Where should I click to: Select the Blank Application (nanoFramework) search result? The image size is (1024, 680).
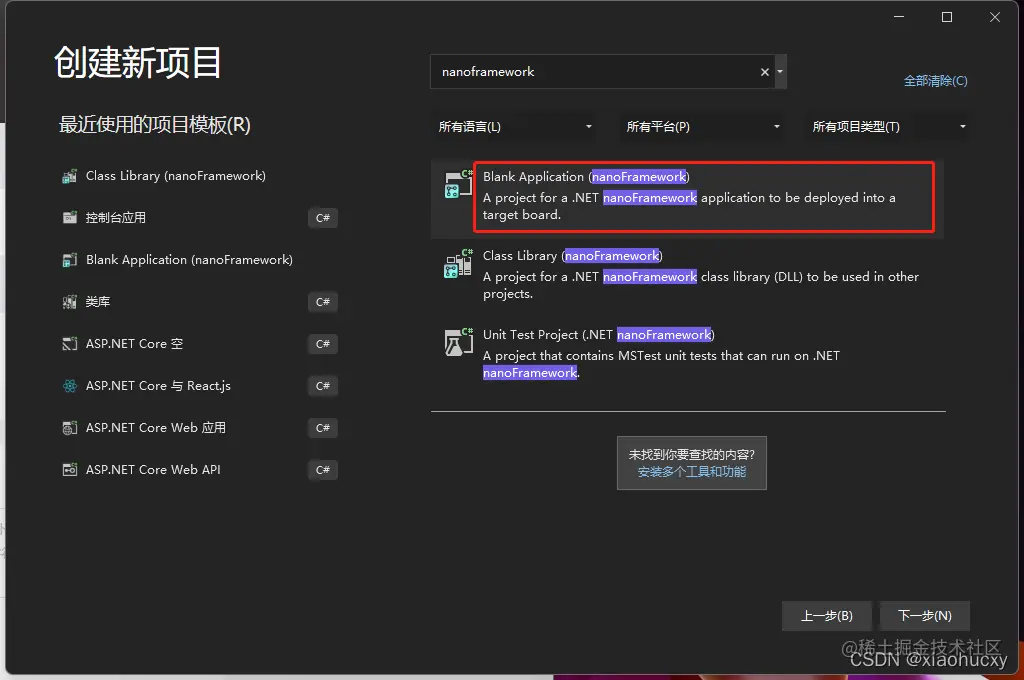pyautogui.click(x=688, y=197)
